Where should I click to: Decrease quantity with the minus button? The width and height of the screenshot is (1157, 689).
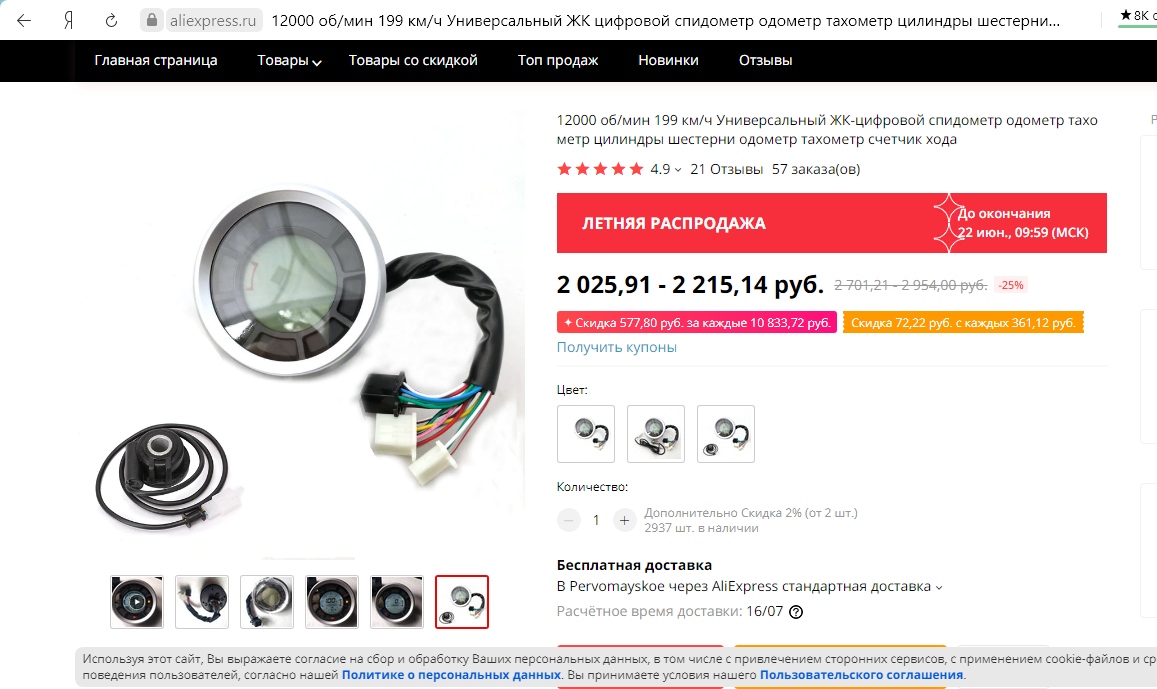pyautogui.click(x=568, y=520)
